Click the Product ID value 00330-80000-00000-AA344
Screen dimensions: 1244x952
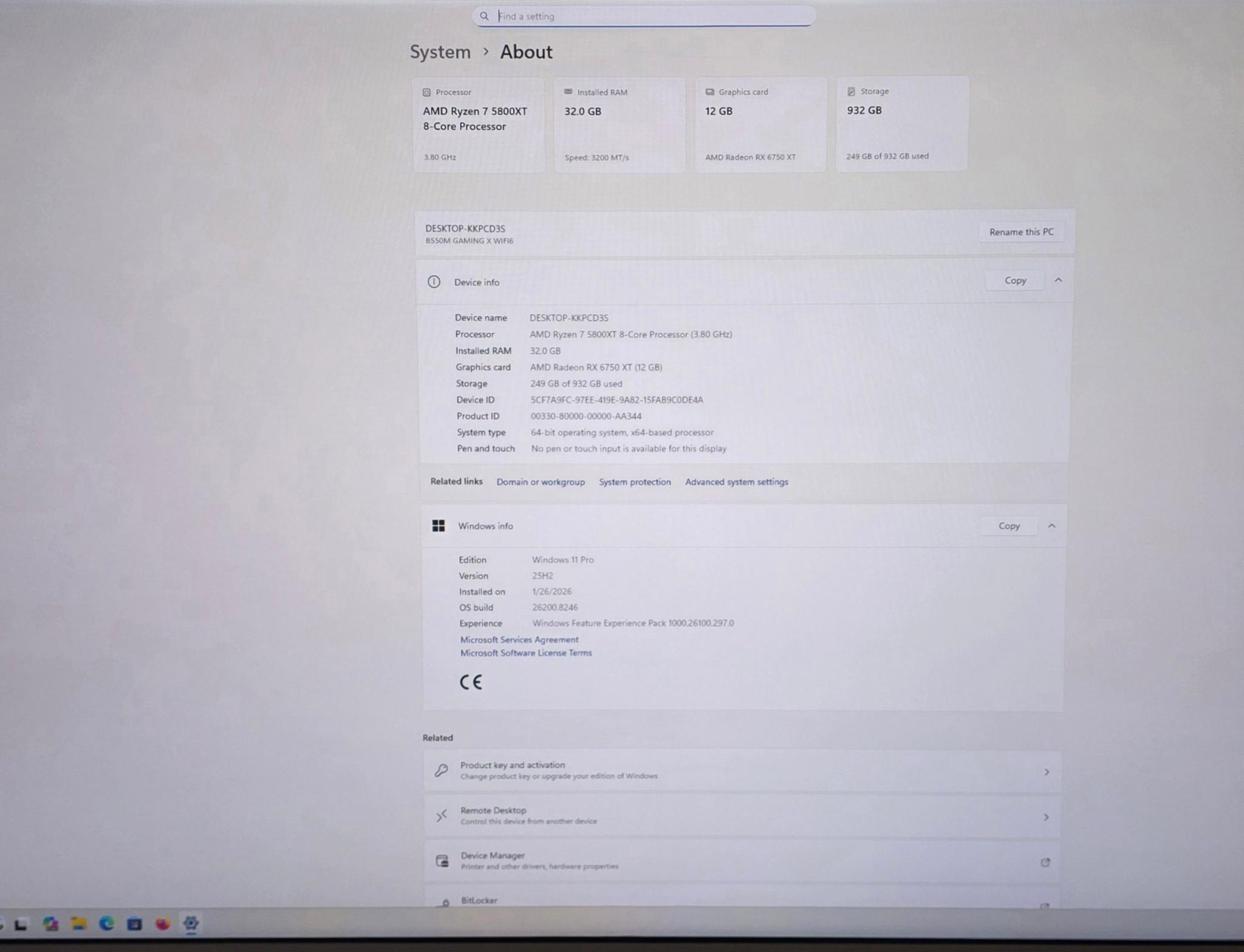586,416
